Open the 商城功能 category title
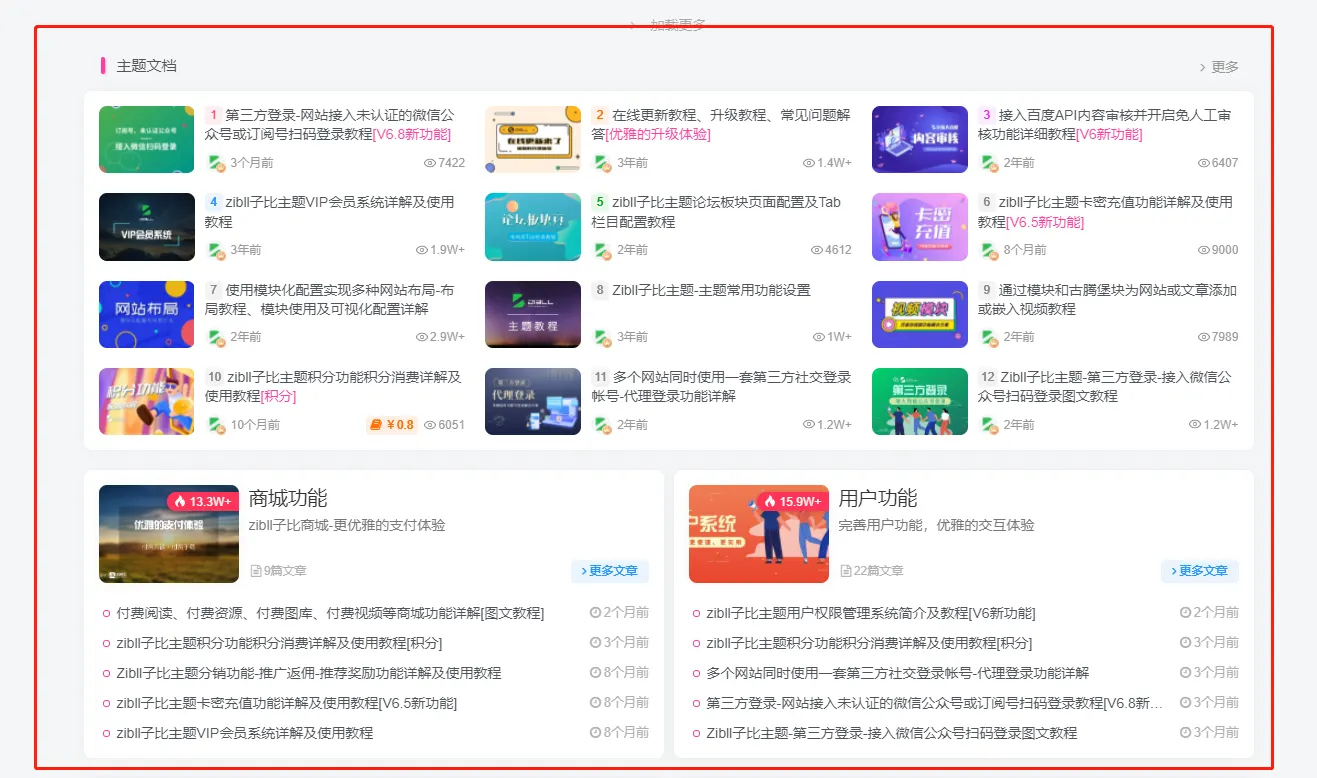 tap(288, 499)
